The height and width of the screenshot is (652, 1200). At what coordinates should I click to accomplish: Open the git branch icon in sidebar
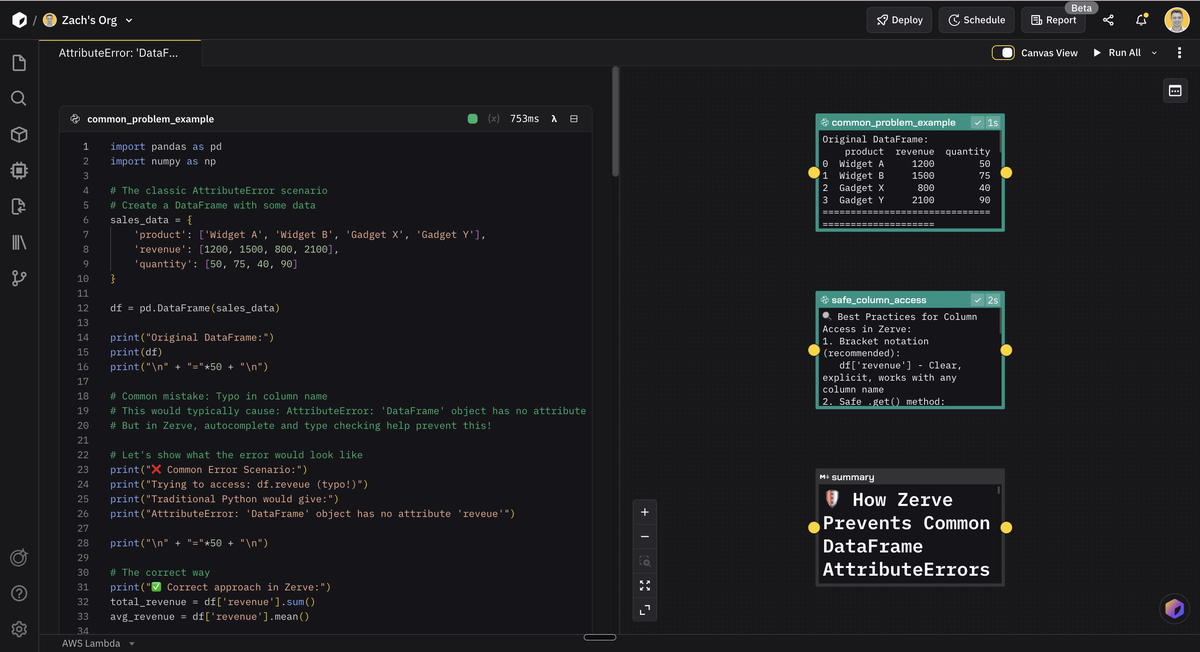pos(19,279)
